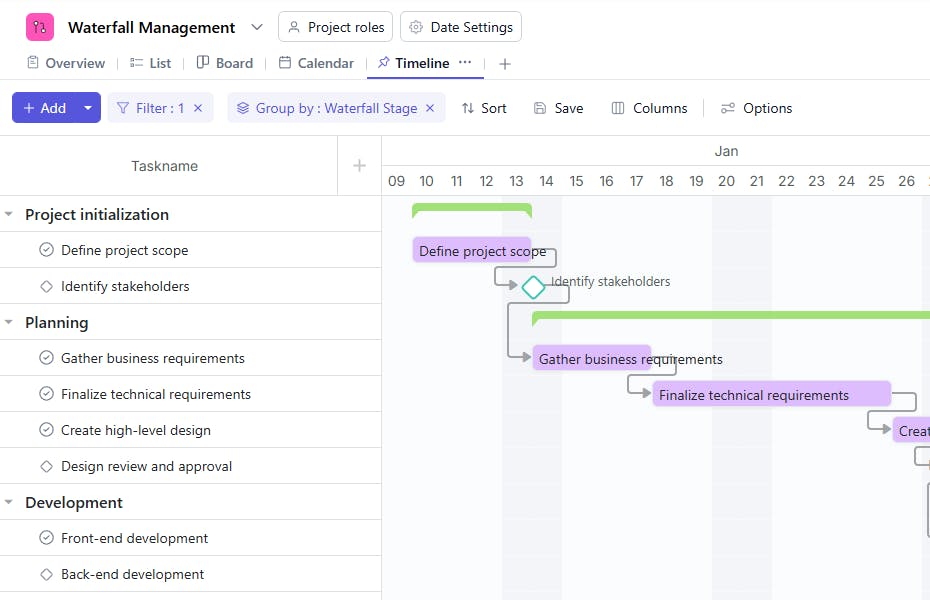
Task: Open the Timeline tab options ellipsis
Action: [x=465, y=62]
